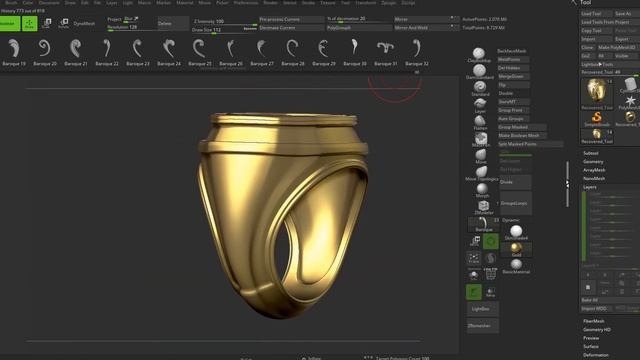This screenshot has width=640, height=360.
Task: Select the Baroque 24 brush
Action: (x=169, y=51)
